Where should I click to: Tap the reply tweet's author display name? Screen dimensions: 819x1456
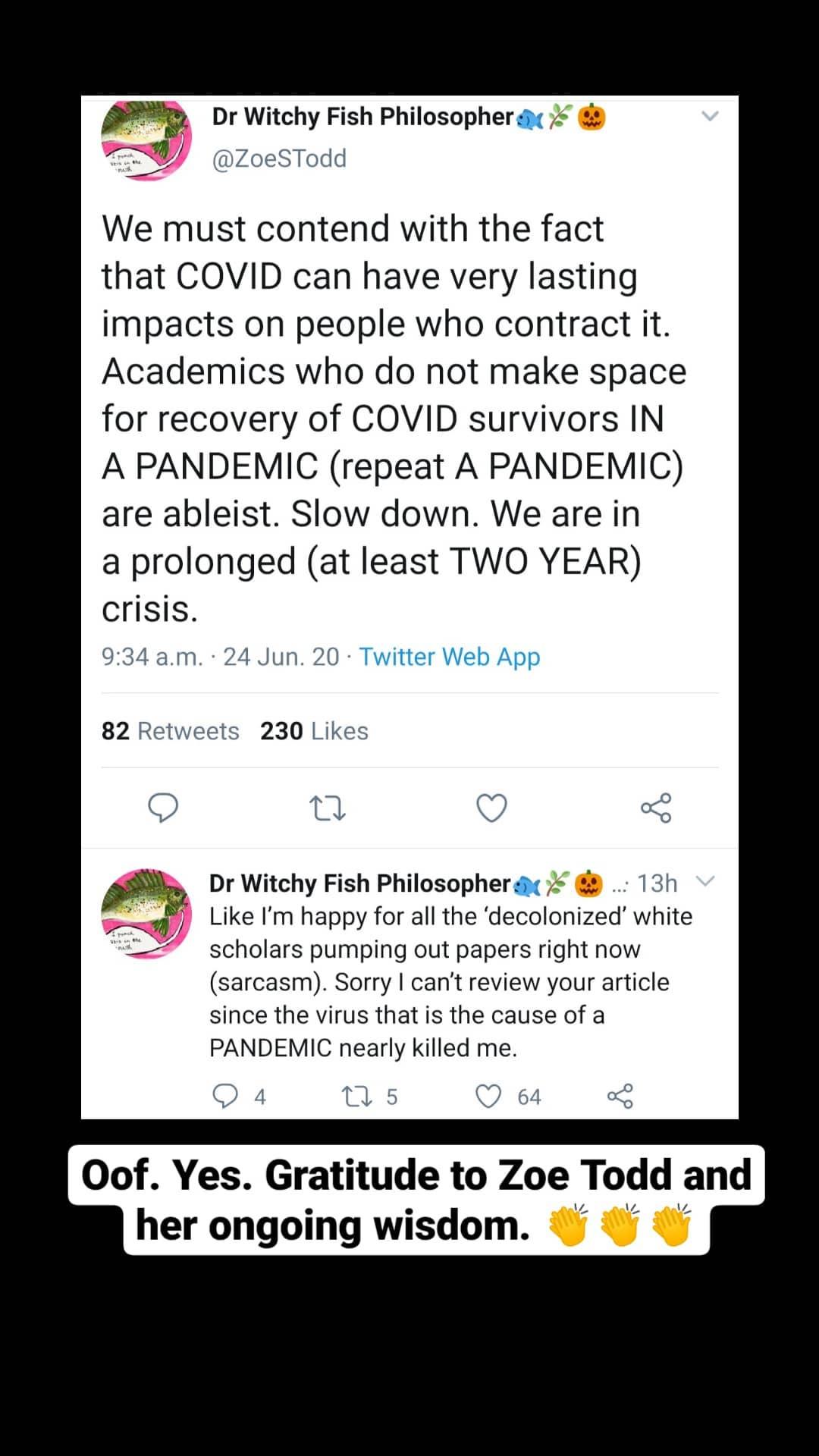[359, 883]
